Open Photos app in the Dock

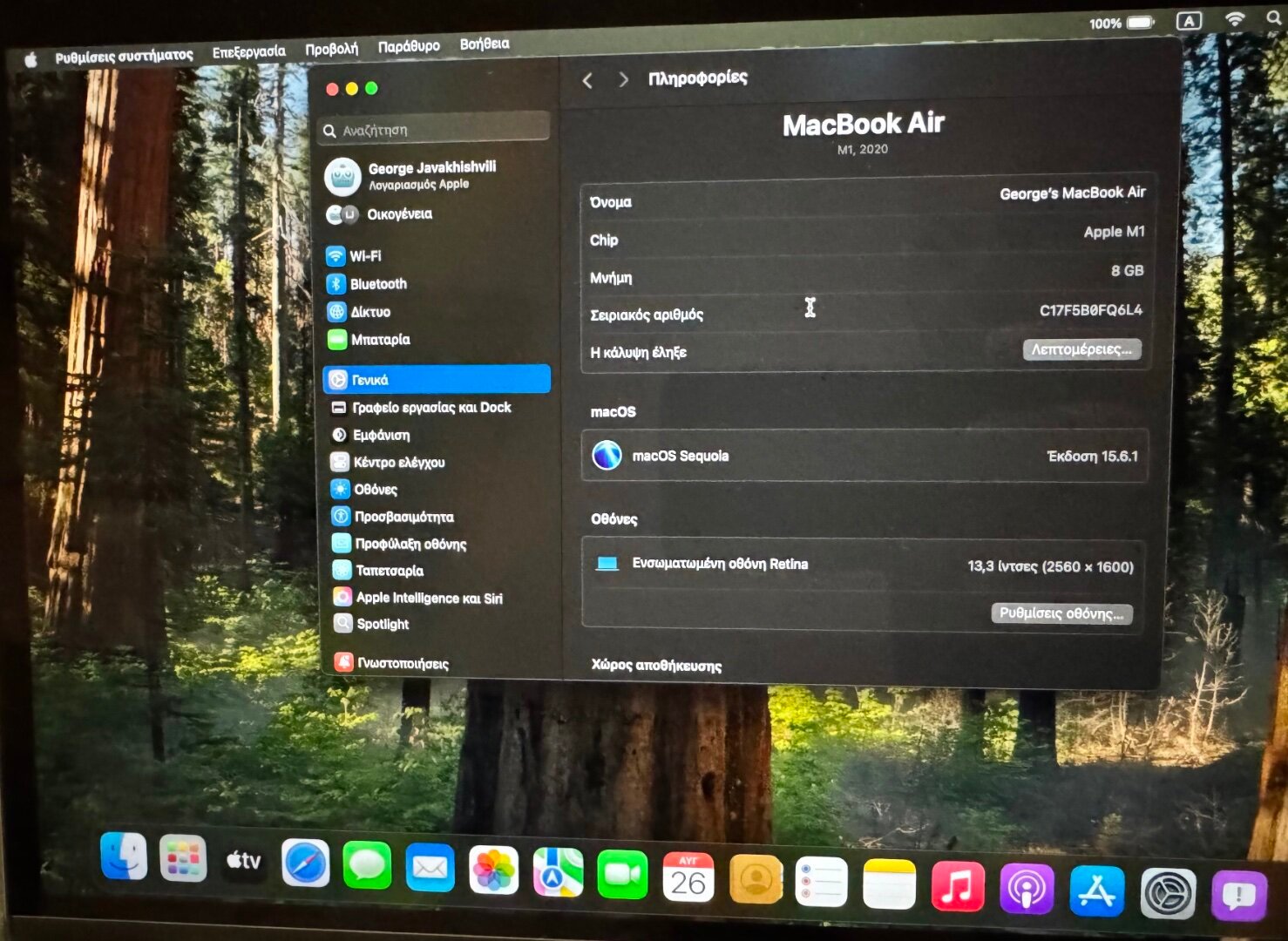tap(493, 870)
